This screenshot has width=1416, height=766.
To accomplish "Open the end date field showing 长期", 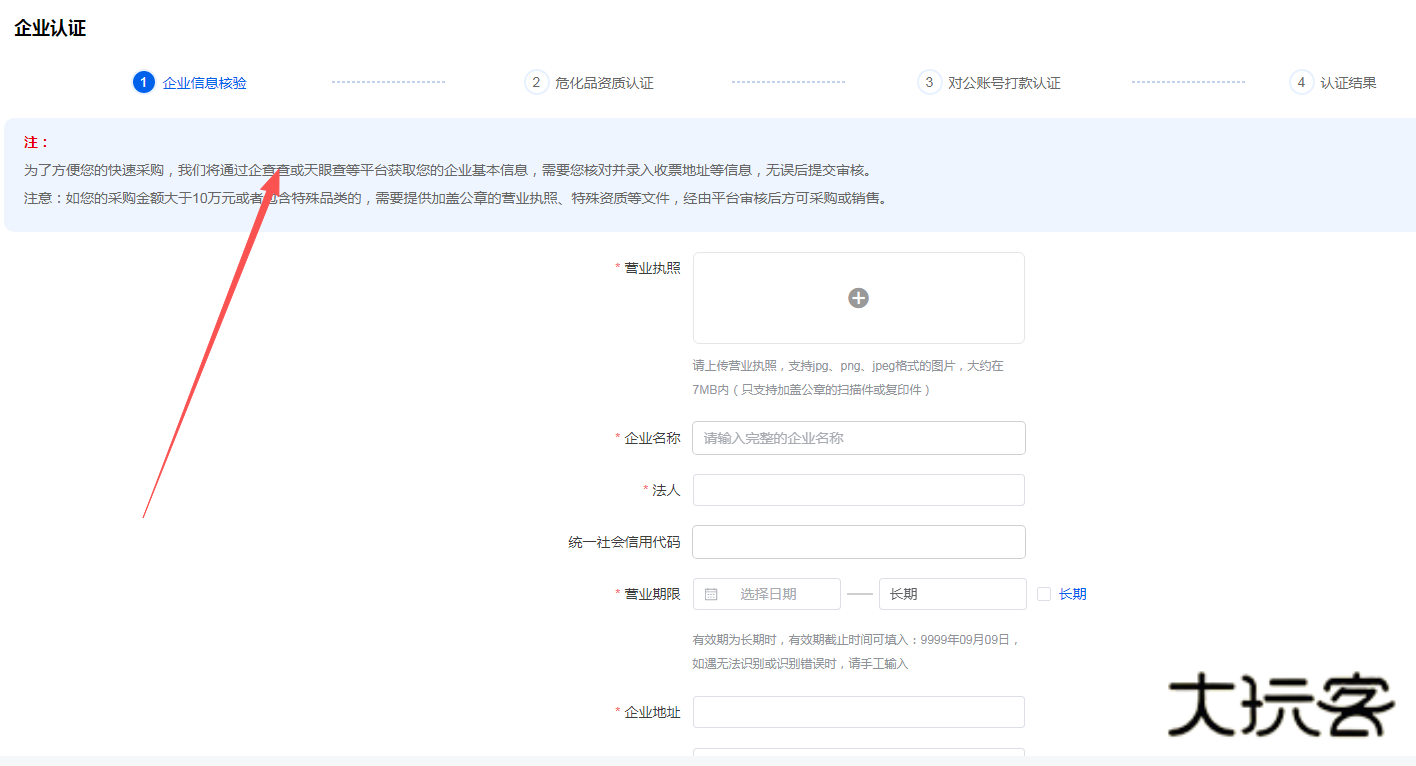I will coord(952,594).
